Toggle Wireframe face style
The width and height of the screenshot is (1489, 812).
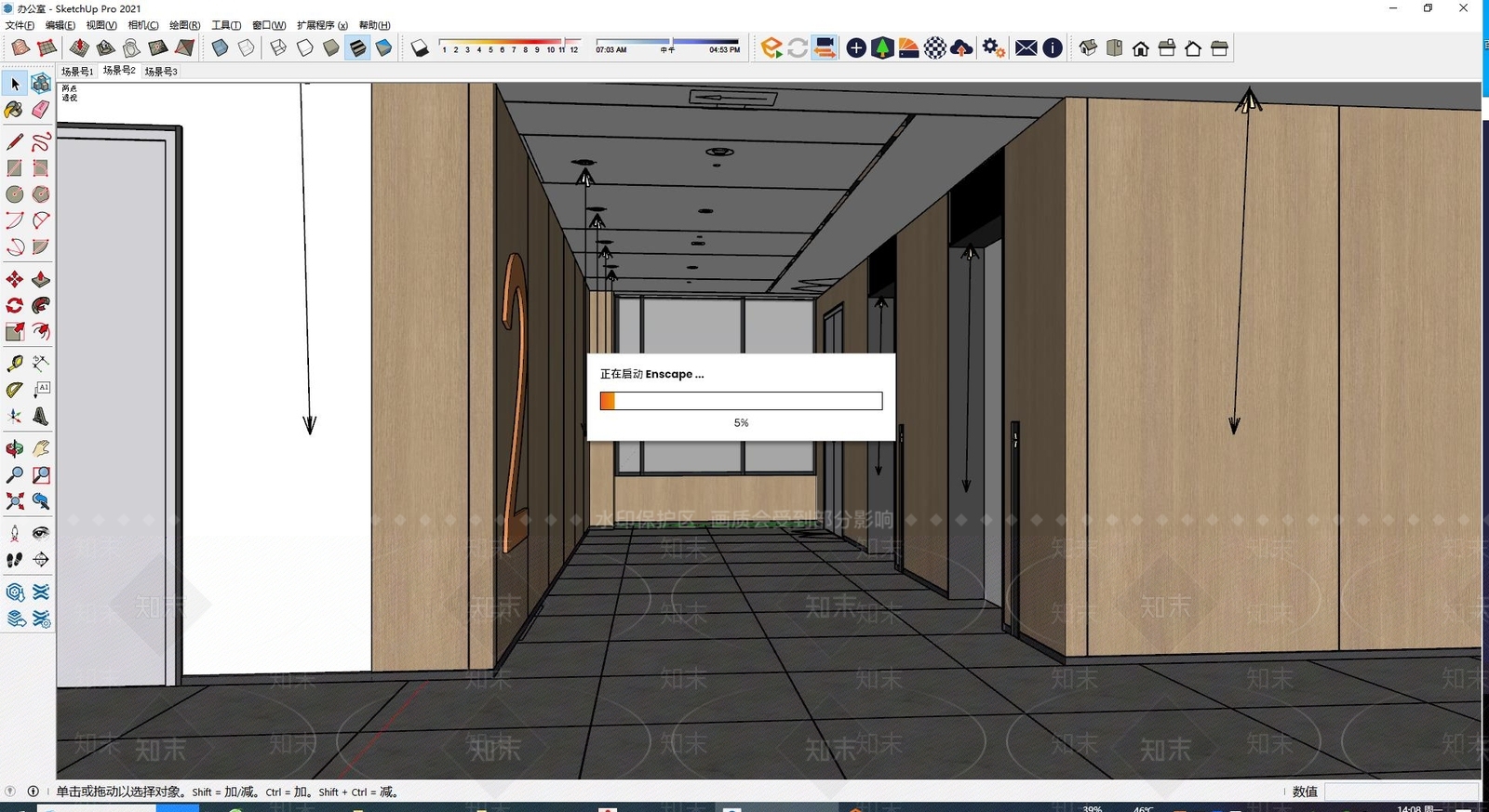[278, 47]
